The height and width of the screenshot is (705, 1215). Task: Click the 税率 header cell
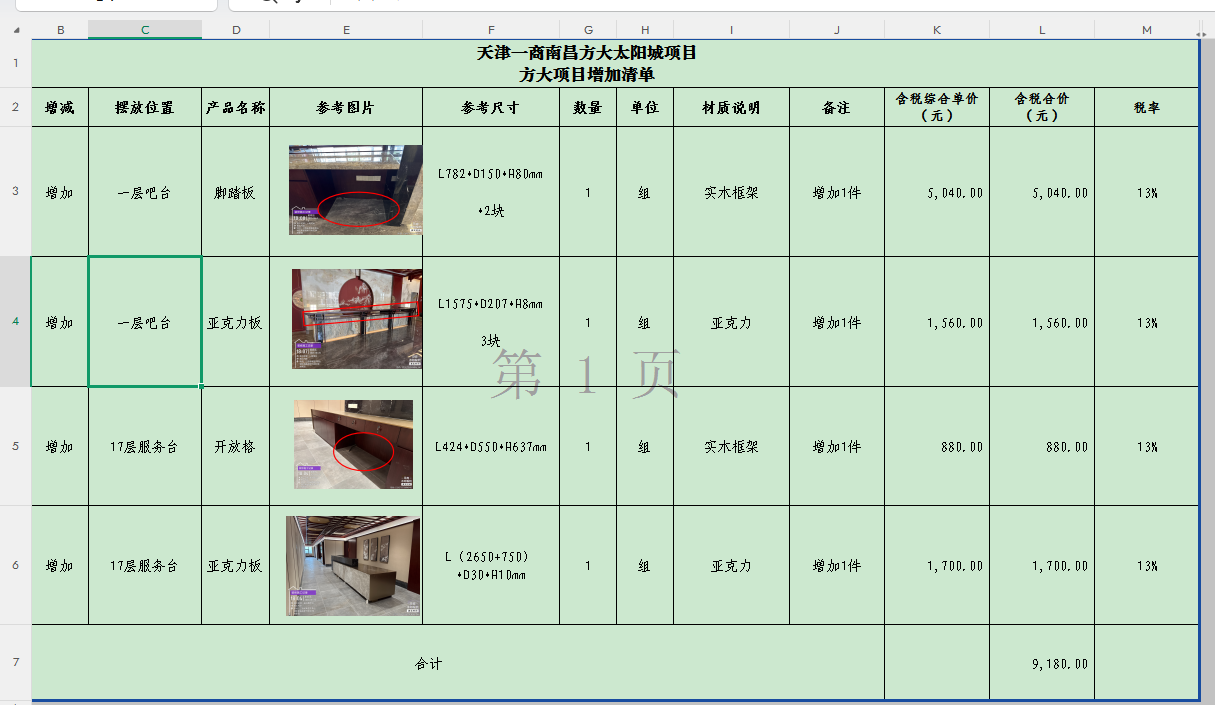[x=1146, y=107]
